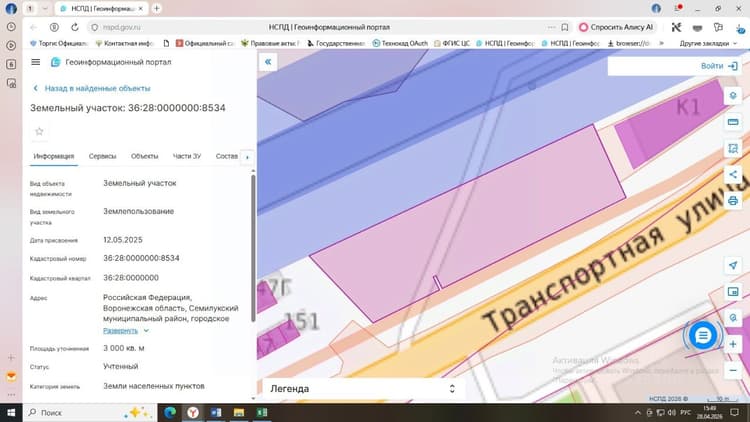Zoom in the map with plus button
The image size is (750, 422).
coord(733,344)
